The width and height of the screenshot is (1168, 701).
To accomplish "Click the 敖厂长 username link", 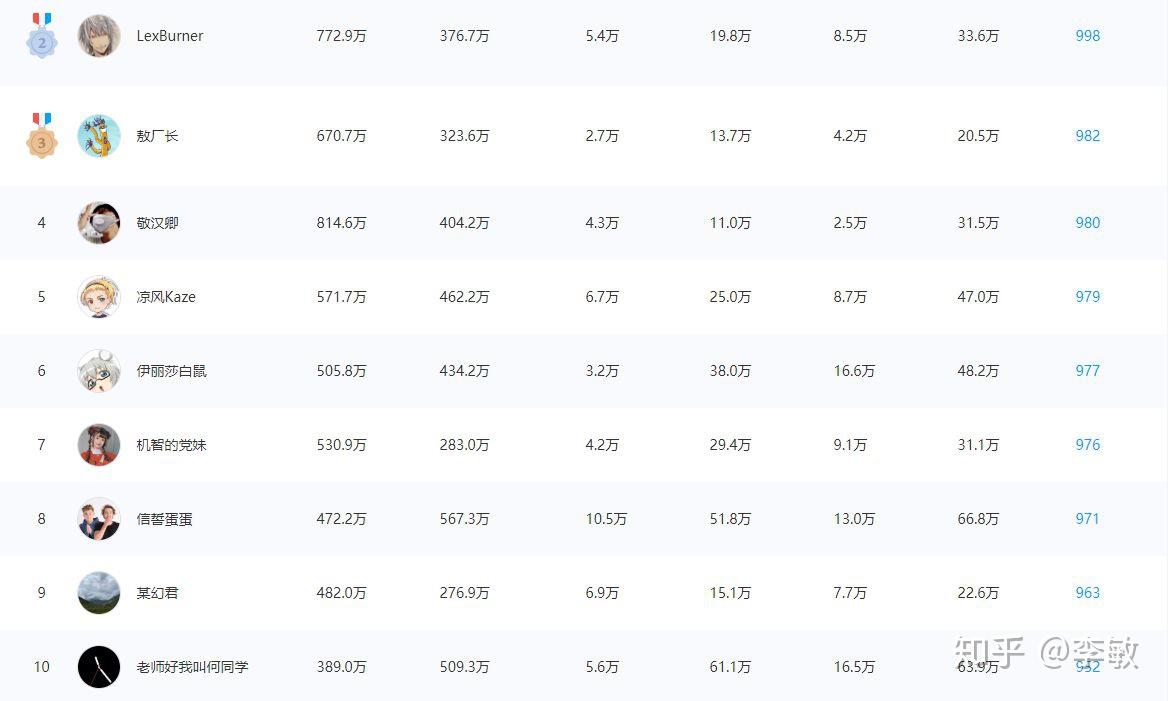I will tap(157, 136).
